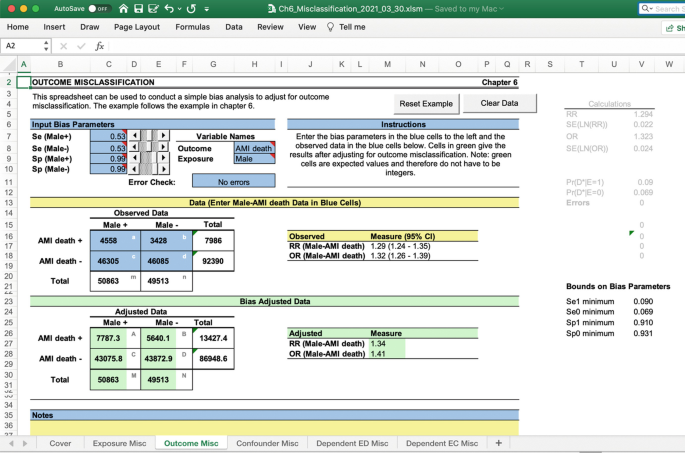This screenshot has width=685, height=453.
Task: Click the Tell me lightbulb icon
Action: click(x=330, y=27)
